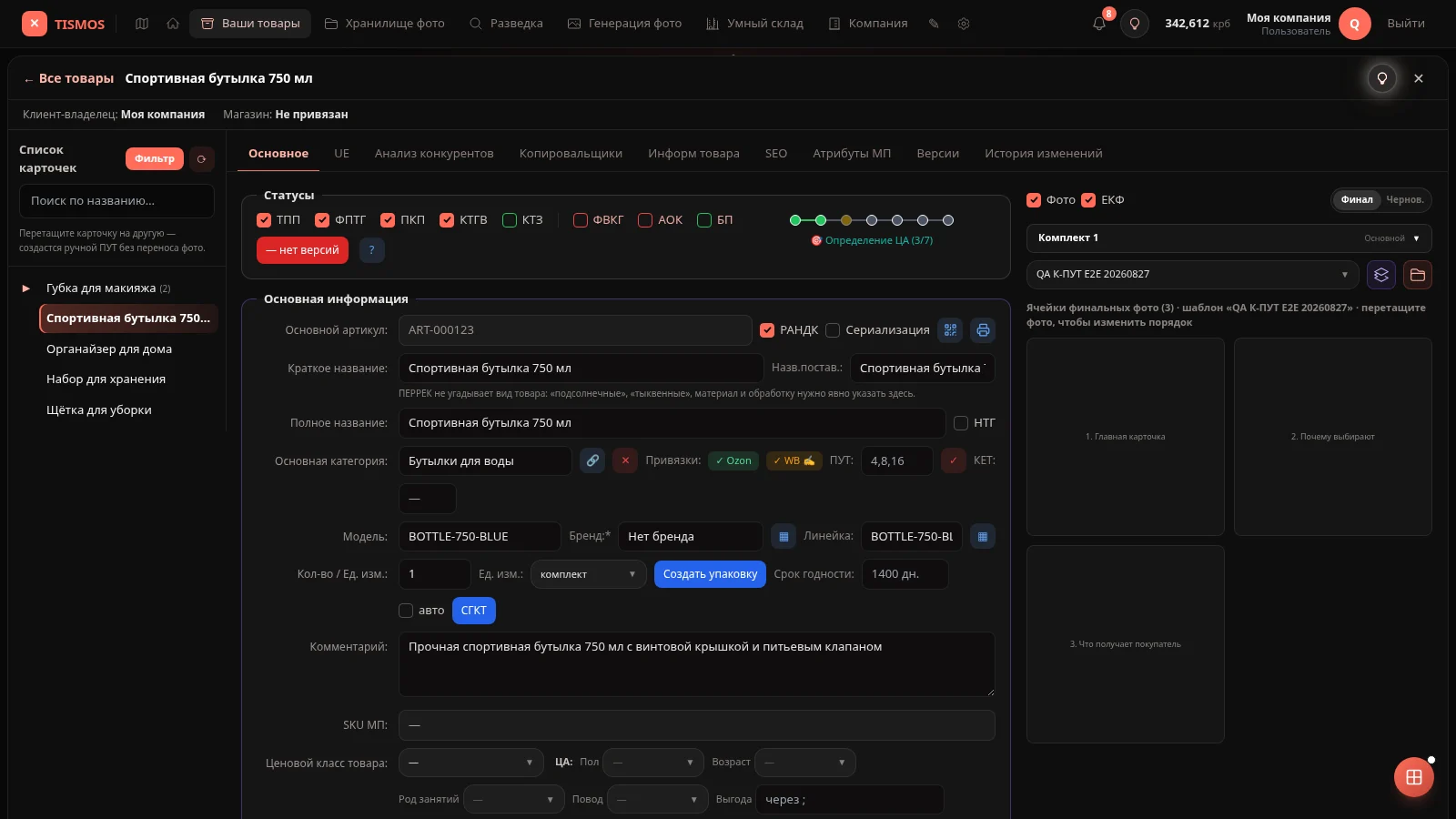Open the notifications bell
This screenshot has height=819, width=1456.
point(1099,24)
